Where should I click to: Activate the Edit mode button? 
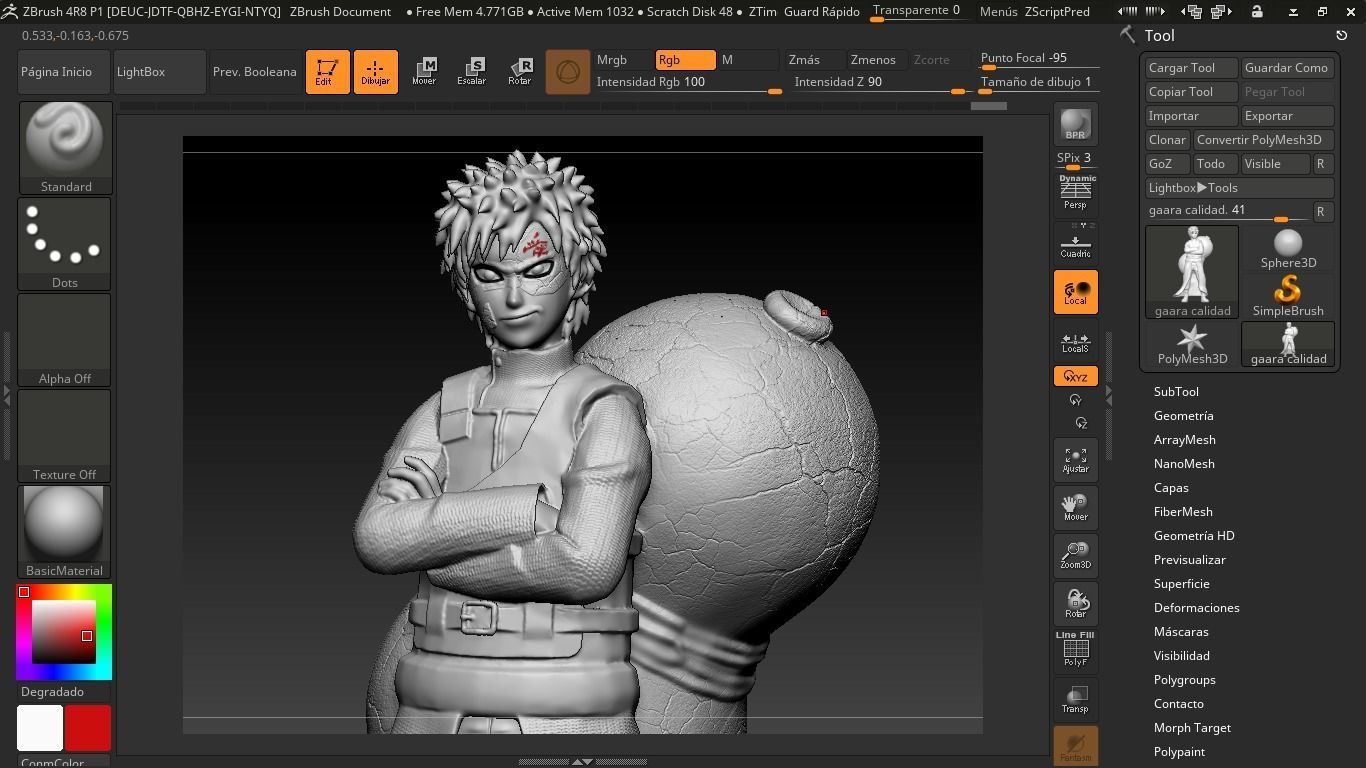click(x=328, y=72)
